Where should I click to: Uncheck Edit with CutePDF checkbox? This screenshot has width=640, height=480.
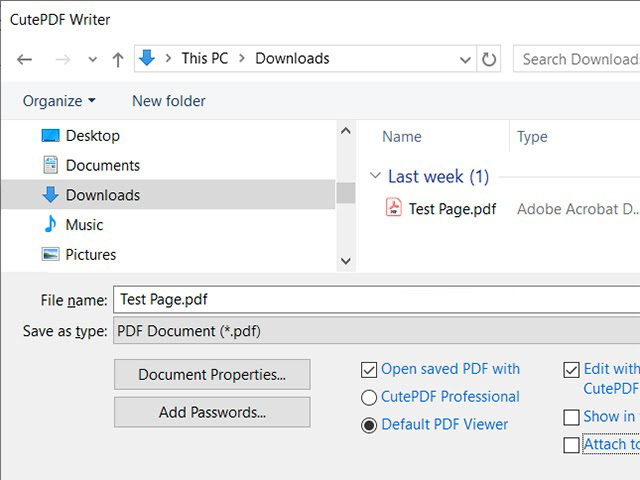pos(571,370)
